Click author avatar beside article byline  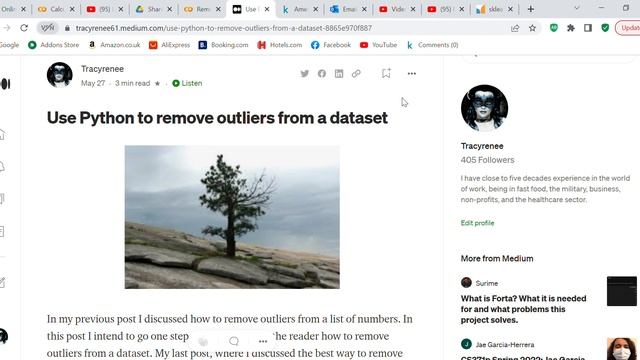click(x=60, y=75)
